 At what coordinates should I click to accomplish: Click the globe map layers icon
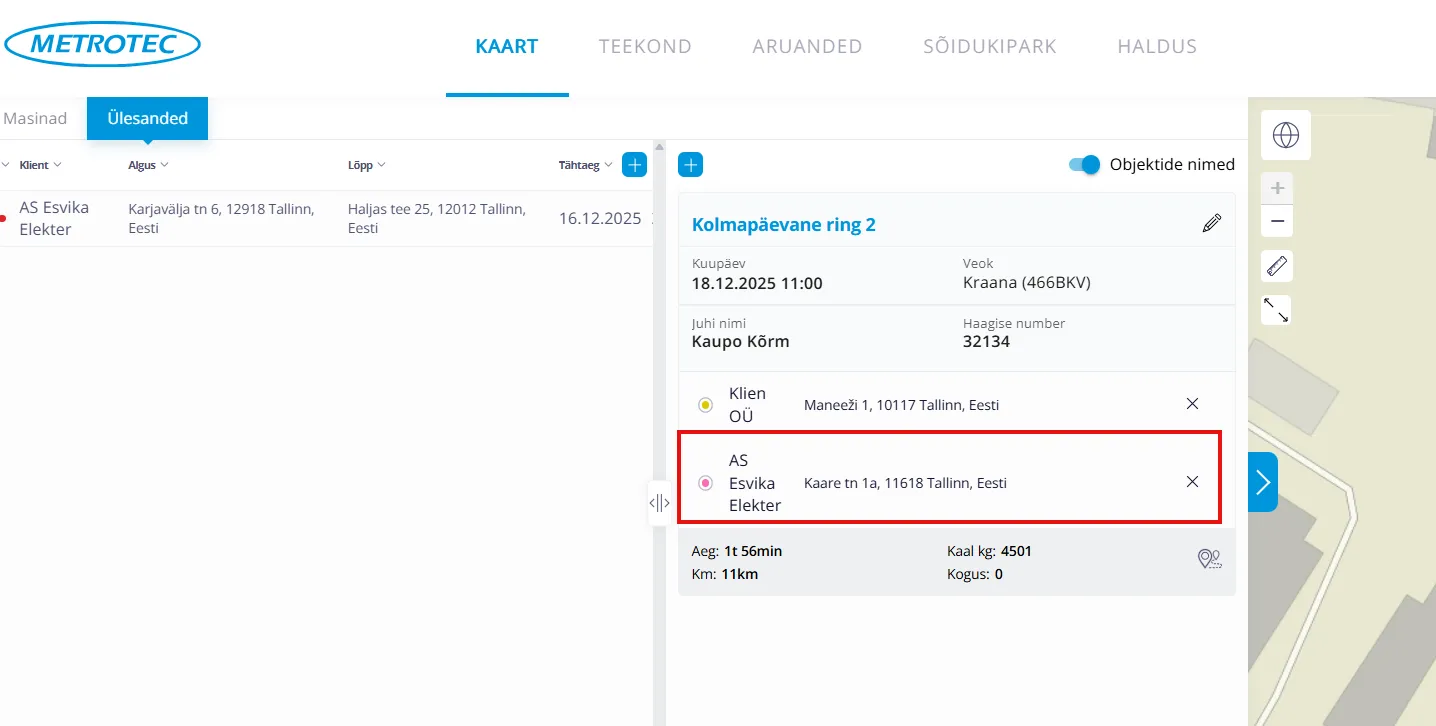[x=1285, y=135]
